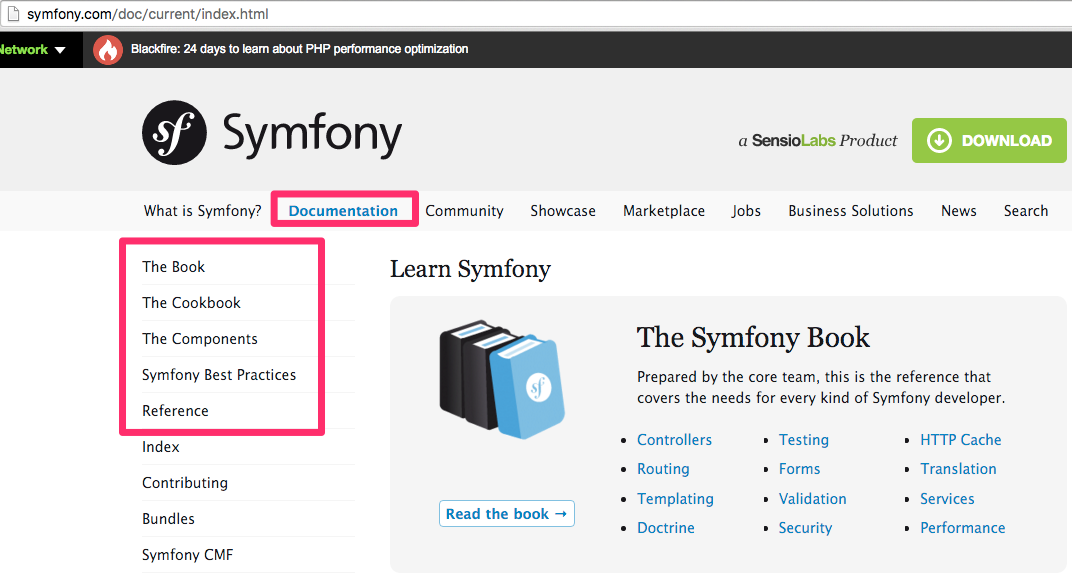Open Symfony Best Practices sidebar link
The width and height of the screenshot is (1072, 576).
[219, 375]
